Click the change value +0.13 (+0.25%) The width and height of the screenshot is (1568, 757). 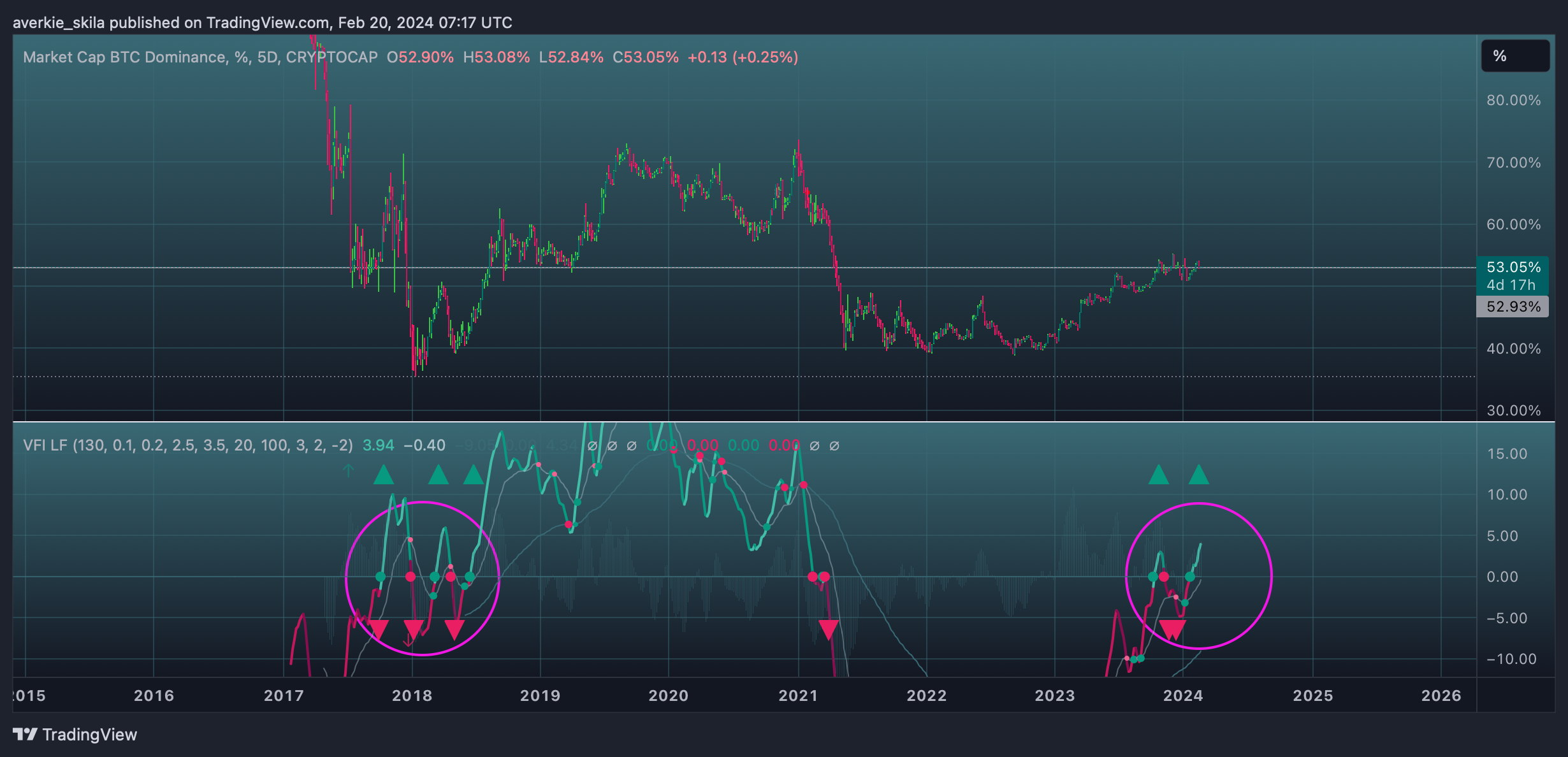pyautogui.click(x=743, y=57)
